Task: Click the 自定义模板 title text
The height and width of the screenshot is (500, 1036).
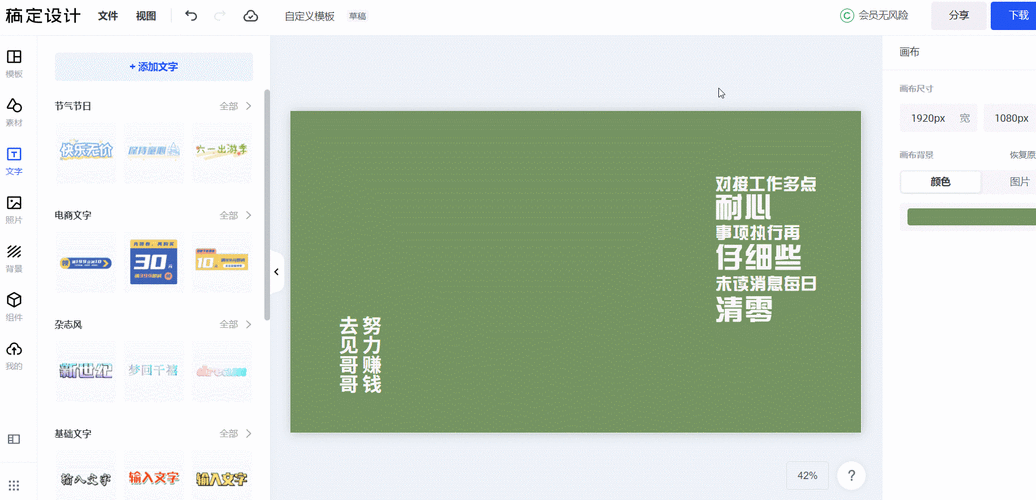Action: coord(310,17)
